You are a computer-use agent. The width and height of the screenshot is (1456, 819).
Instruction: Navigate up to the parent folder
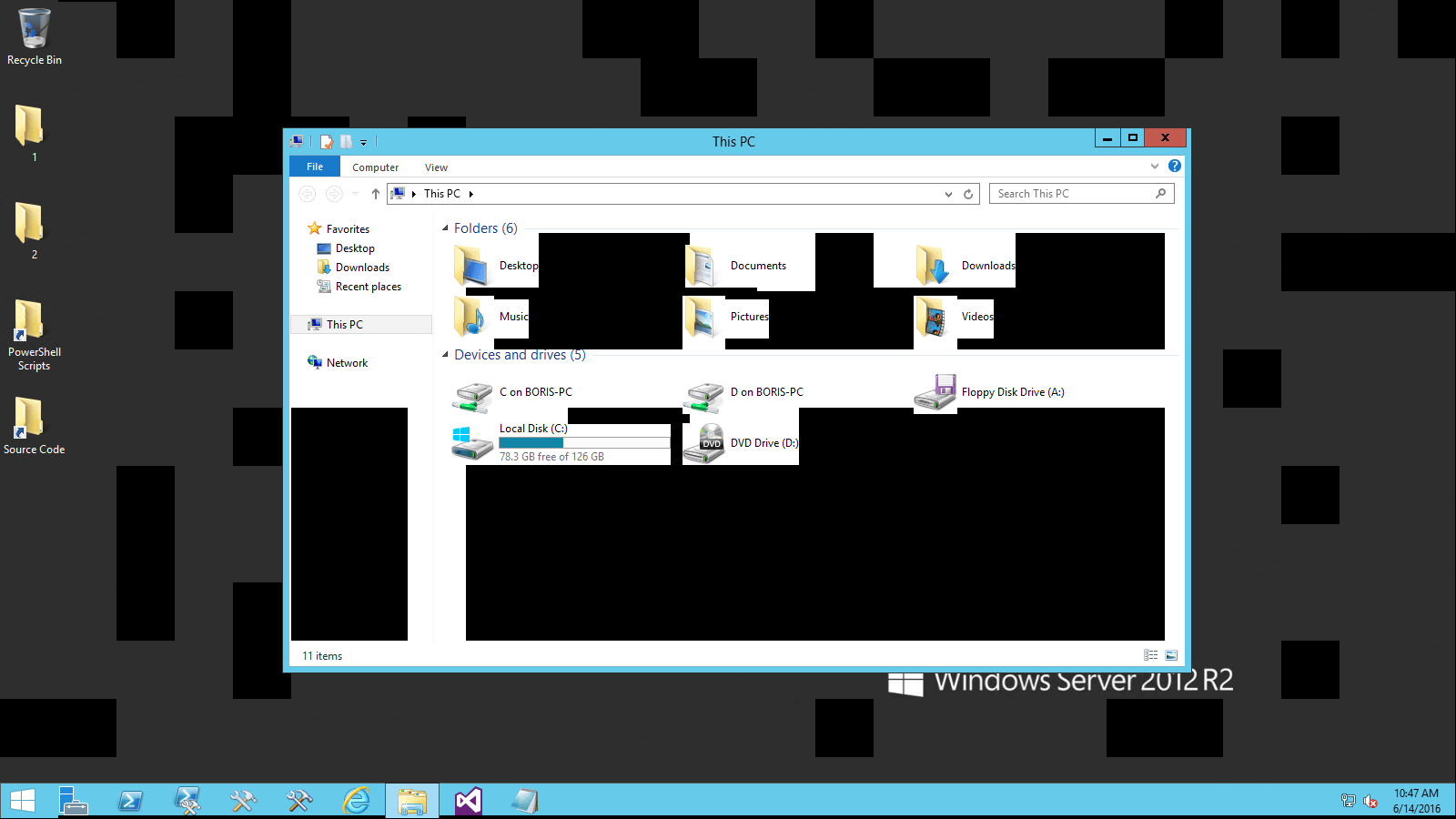[x=374, y=193]
